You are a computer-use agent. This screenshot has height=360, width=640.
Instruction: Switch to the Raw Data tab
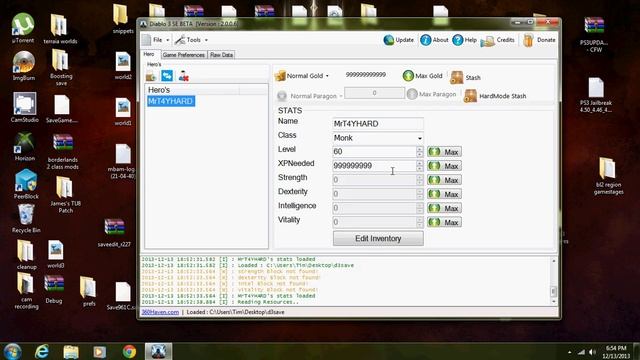coord(222,55)
